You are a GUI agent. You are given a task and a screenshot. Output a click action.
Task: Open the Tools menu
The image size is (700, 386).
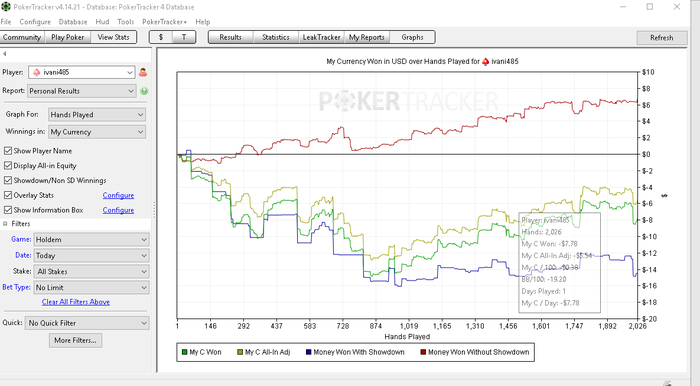click(x=125, y=22)
